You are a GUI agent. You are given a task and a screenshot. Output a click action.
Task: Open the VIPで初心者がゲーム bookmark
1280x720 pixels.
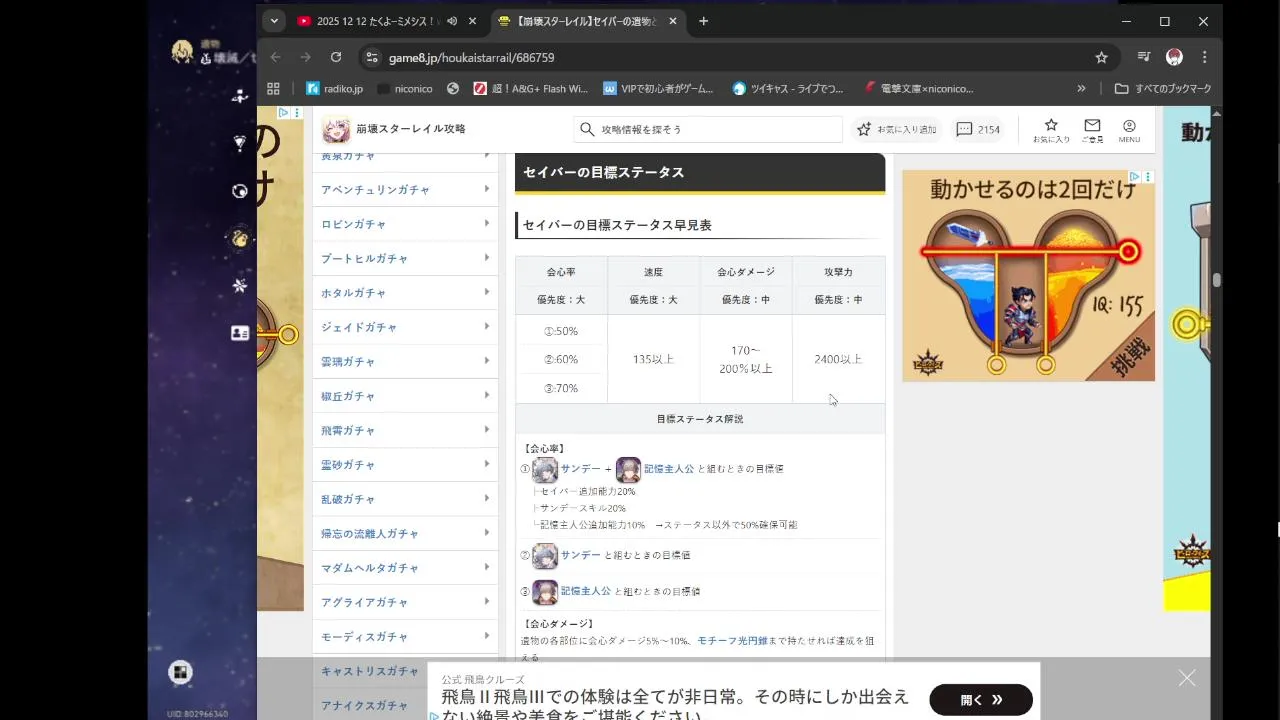click(x=658, y=88)
